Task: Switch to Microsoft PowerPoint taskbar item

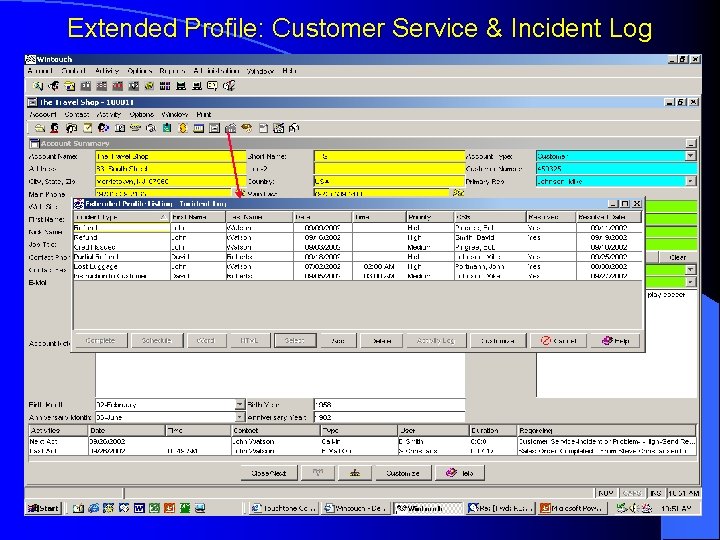Action: click(574, 508)
